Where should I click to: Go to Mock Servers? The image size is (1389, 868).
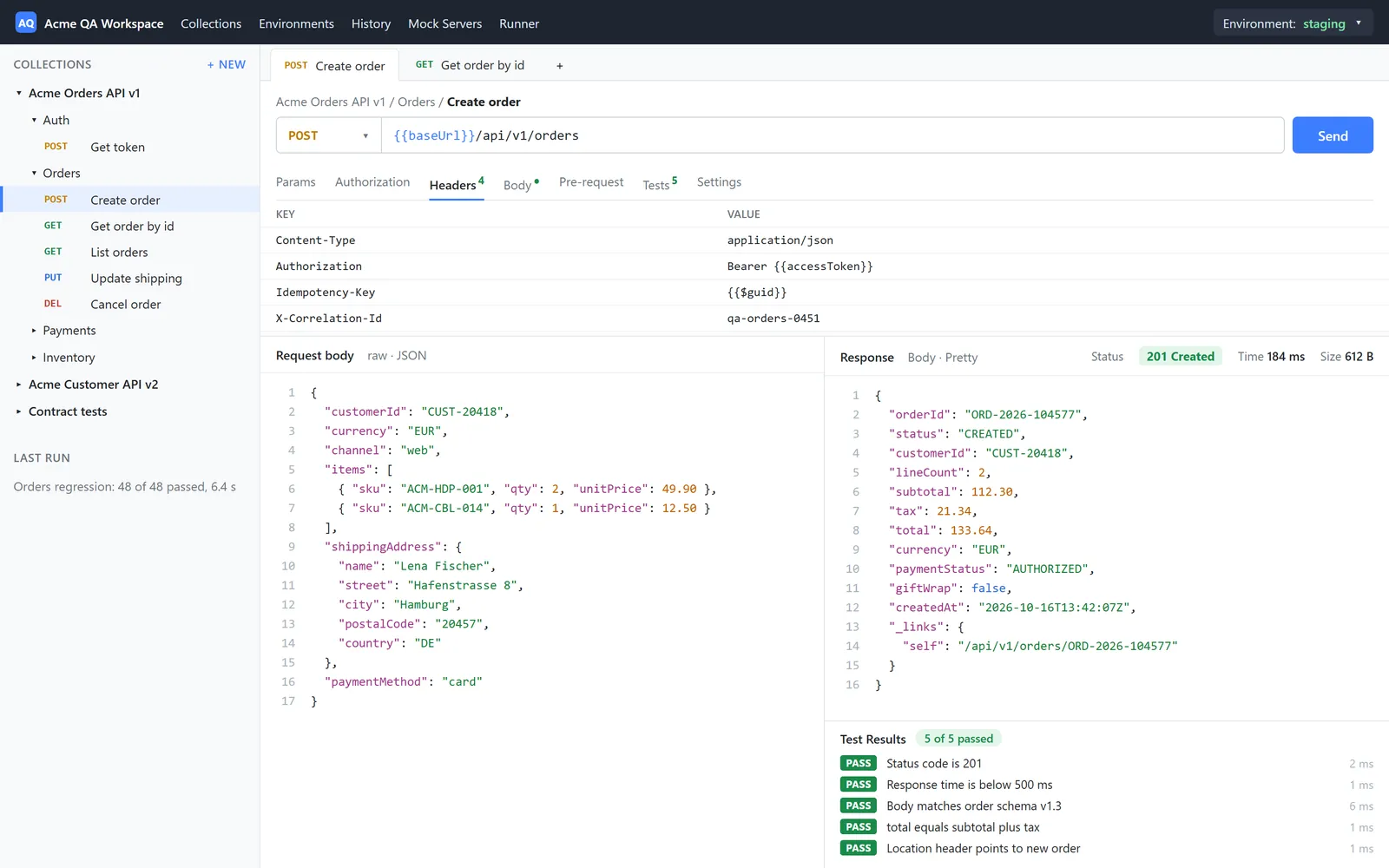click(444, 23)
